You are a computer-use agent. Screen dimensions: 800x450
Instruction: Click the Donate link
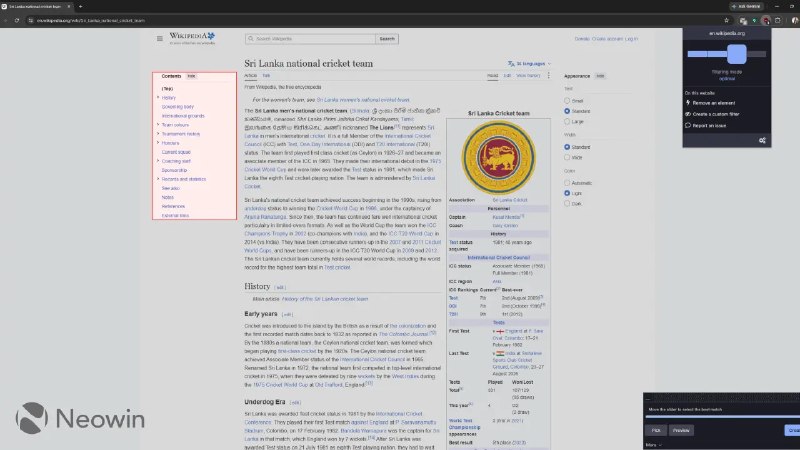coord(582,39)
